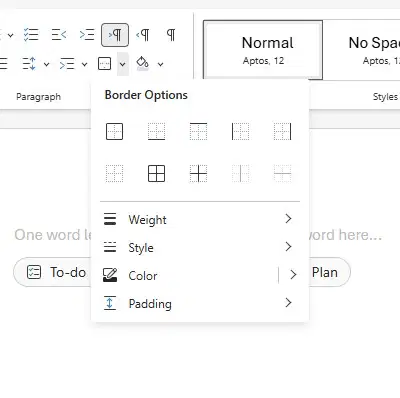
Task: Click the To-do suggestion chip
Action: [53, 272]
